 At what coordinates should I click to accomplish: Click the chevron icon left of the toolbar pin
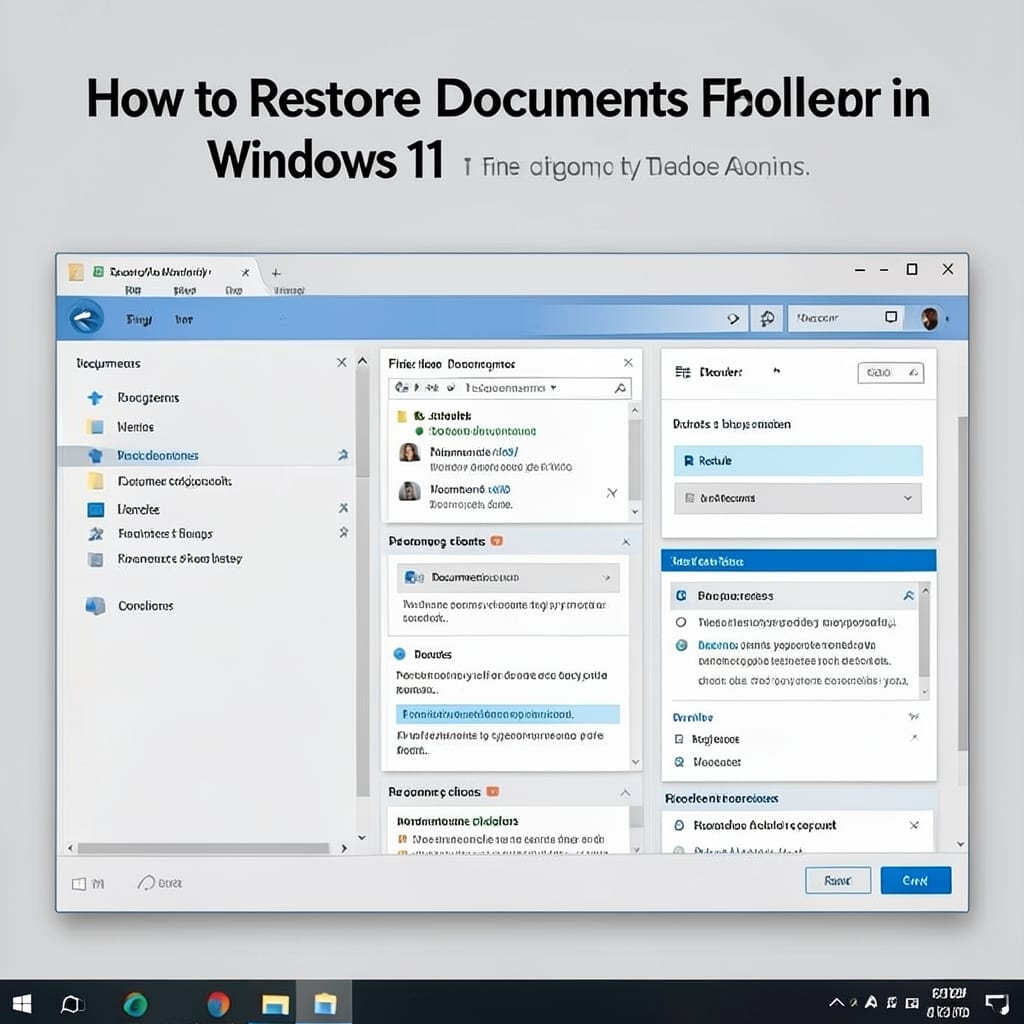[733, 318]
